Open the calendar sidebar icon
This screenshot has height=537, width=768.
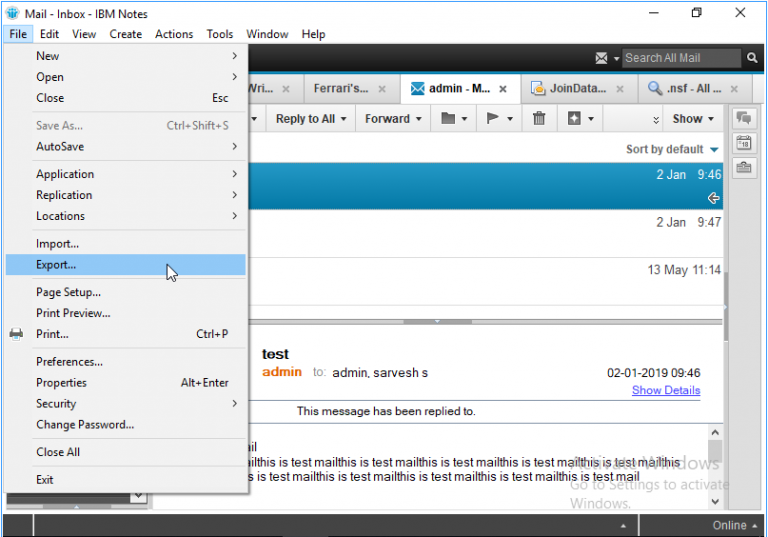pyautogui.click(x=744, y=143)
